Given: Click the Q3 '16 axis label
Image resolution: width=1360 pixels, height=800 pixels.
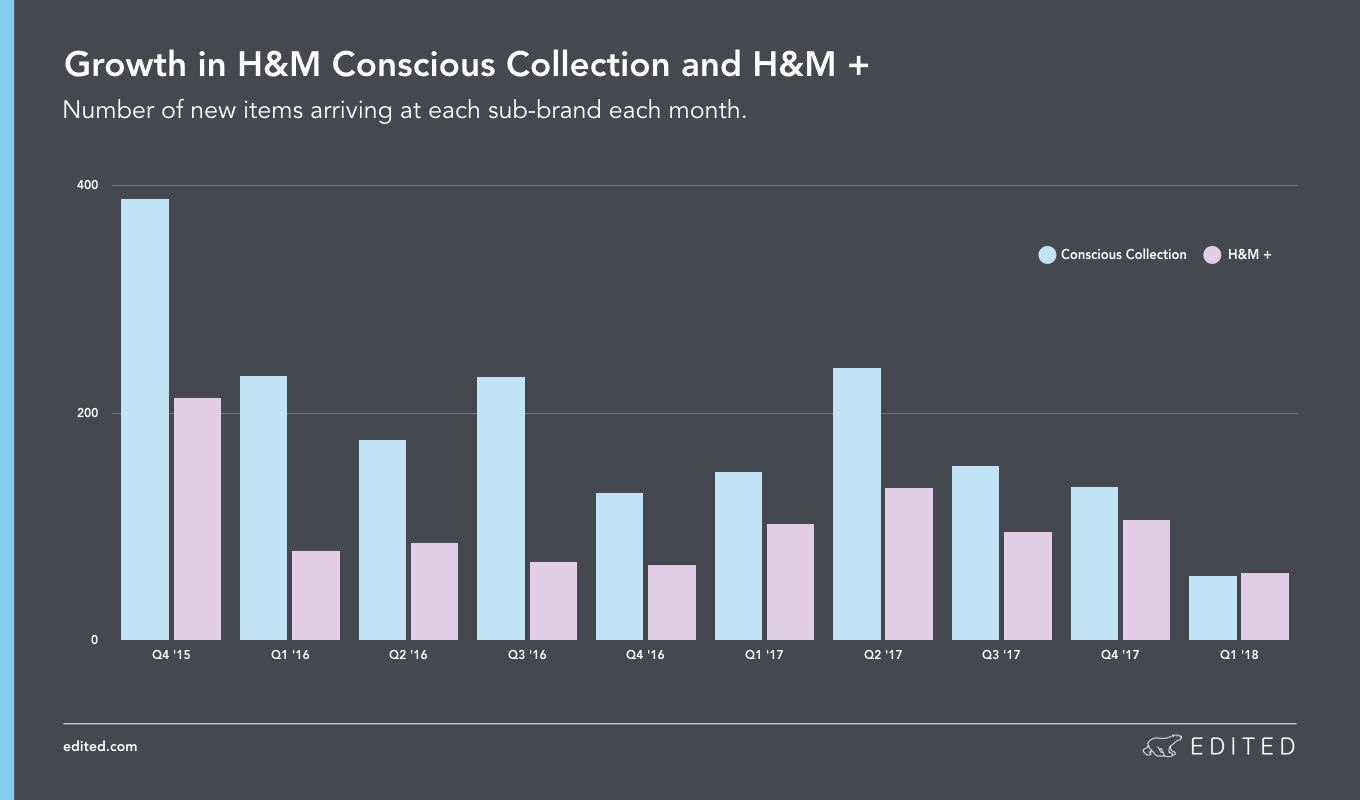Looking at the screenshot, I should tap(527, 655).
